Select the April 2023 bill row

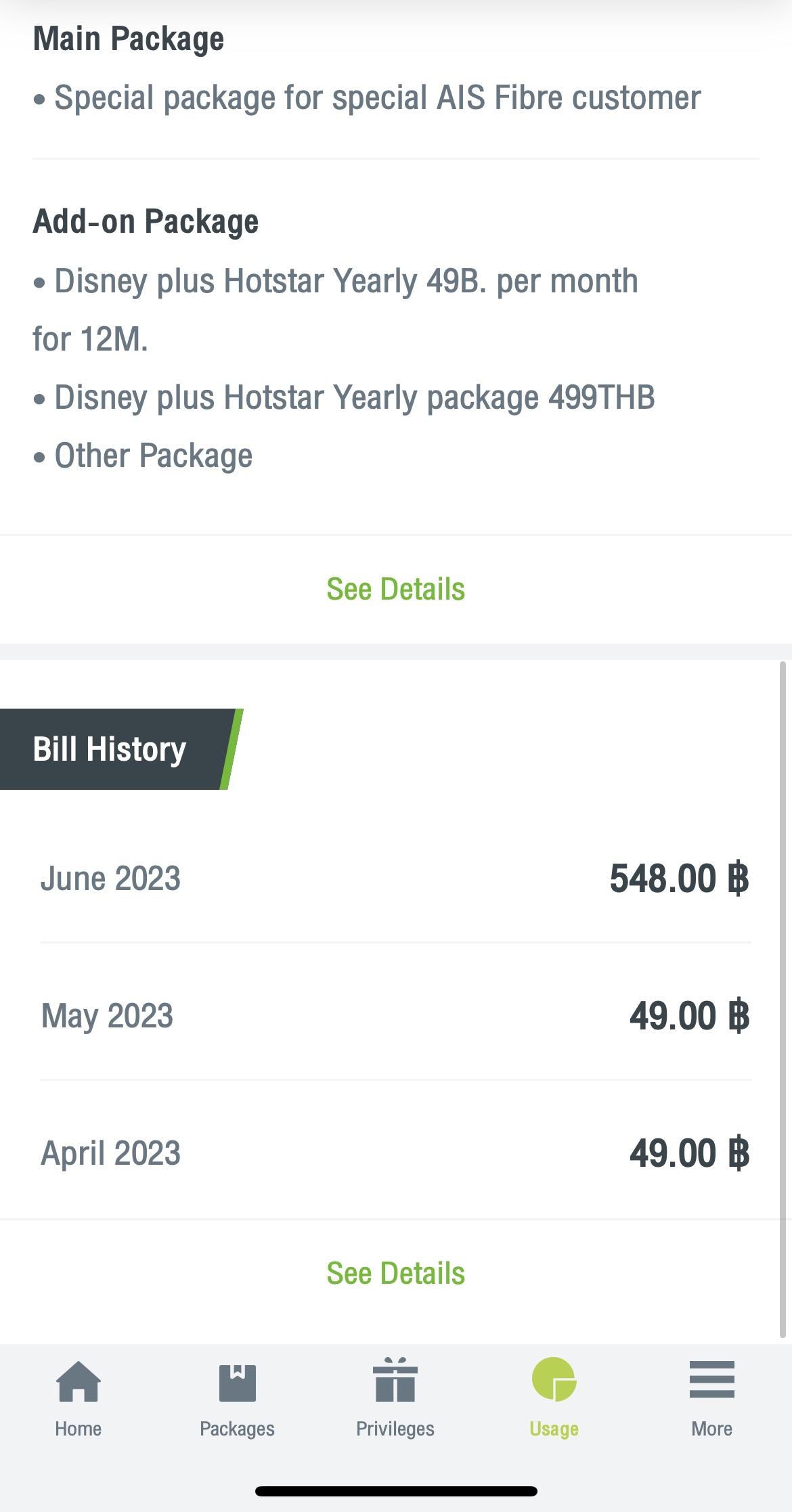point(396,1153)
